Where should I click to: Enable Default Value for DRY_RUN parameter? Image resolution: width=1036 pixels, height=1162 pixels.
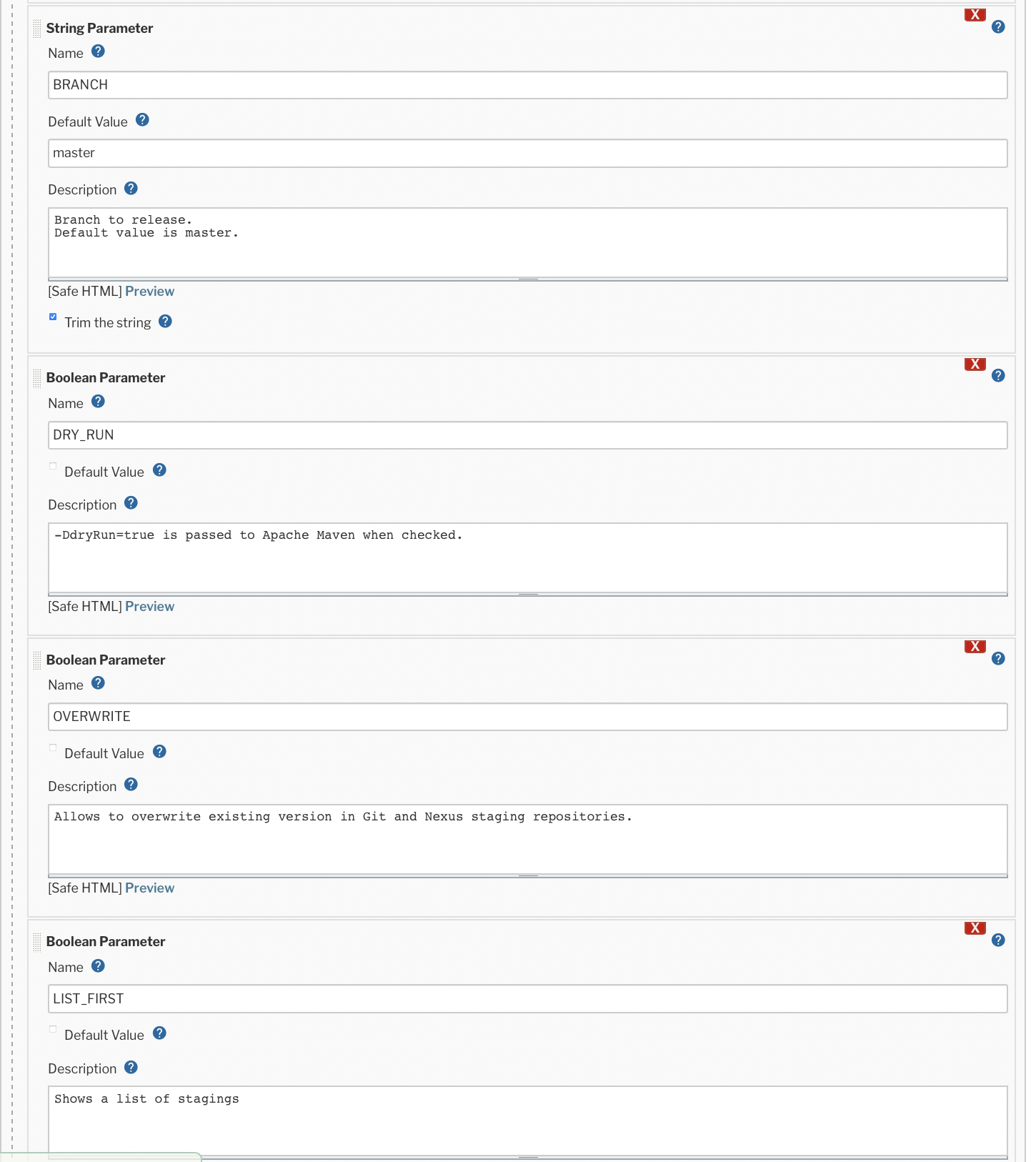pyautogui.click(x=53, y=467)
